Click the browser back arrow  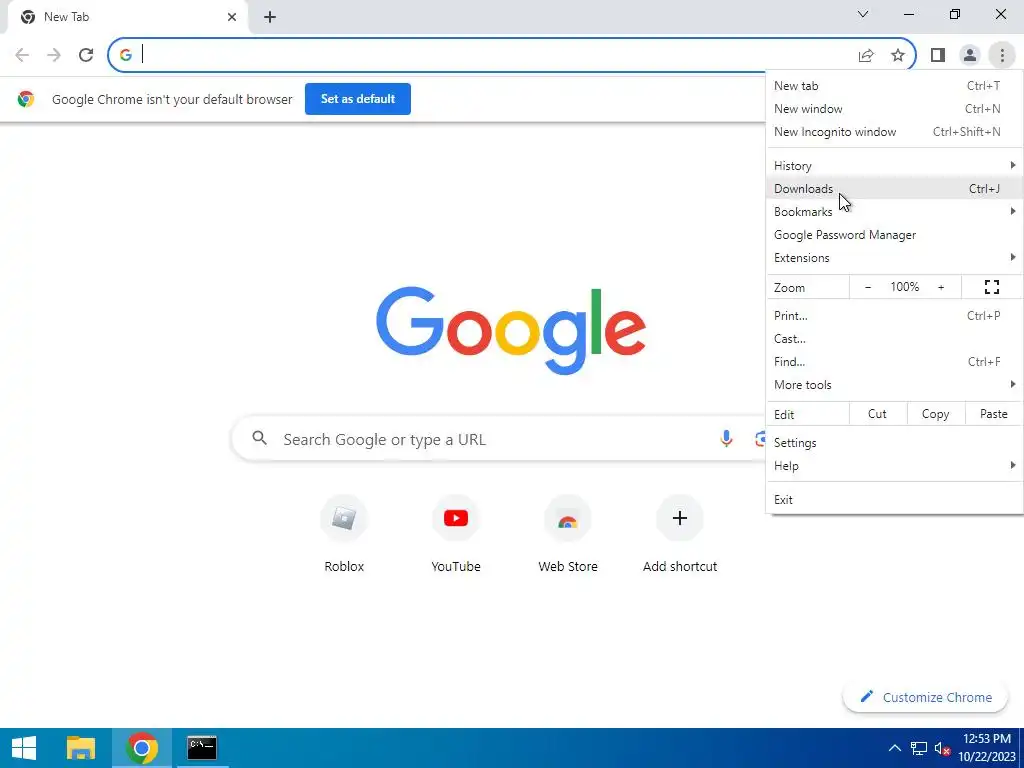tap(22, 55)
